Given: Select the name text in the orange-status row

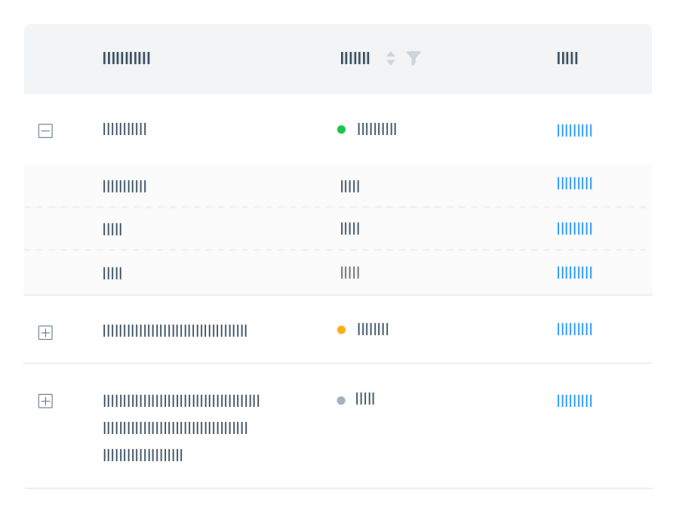Looking at the screenshot, I should tap(174, 331).
